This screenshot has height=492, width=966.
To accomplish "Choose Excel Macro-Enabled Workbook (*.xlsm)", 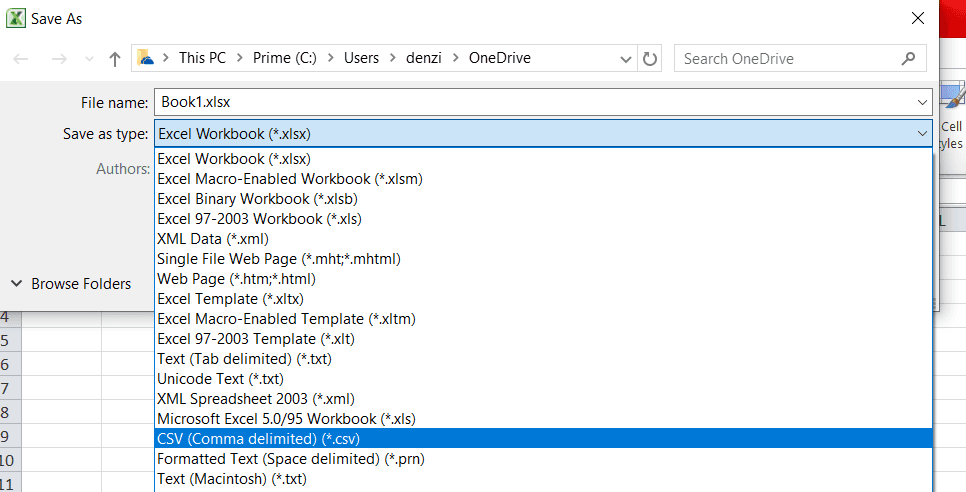I will pyautogui.click(x=544, y=179).
